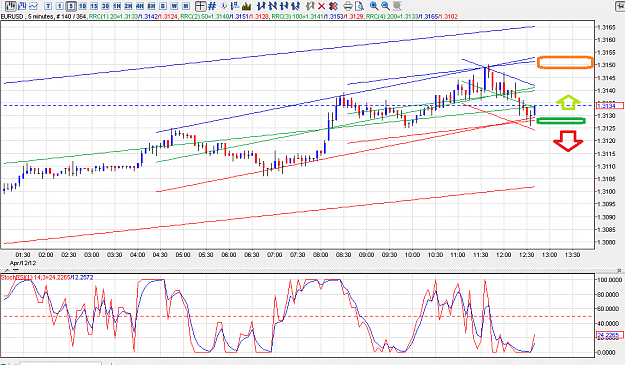
Task: Click the blue down-arrow marker icon
Action: pos(224,6)
